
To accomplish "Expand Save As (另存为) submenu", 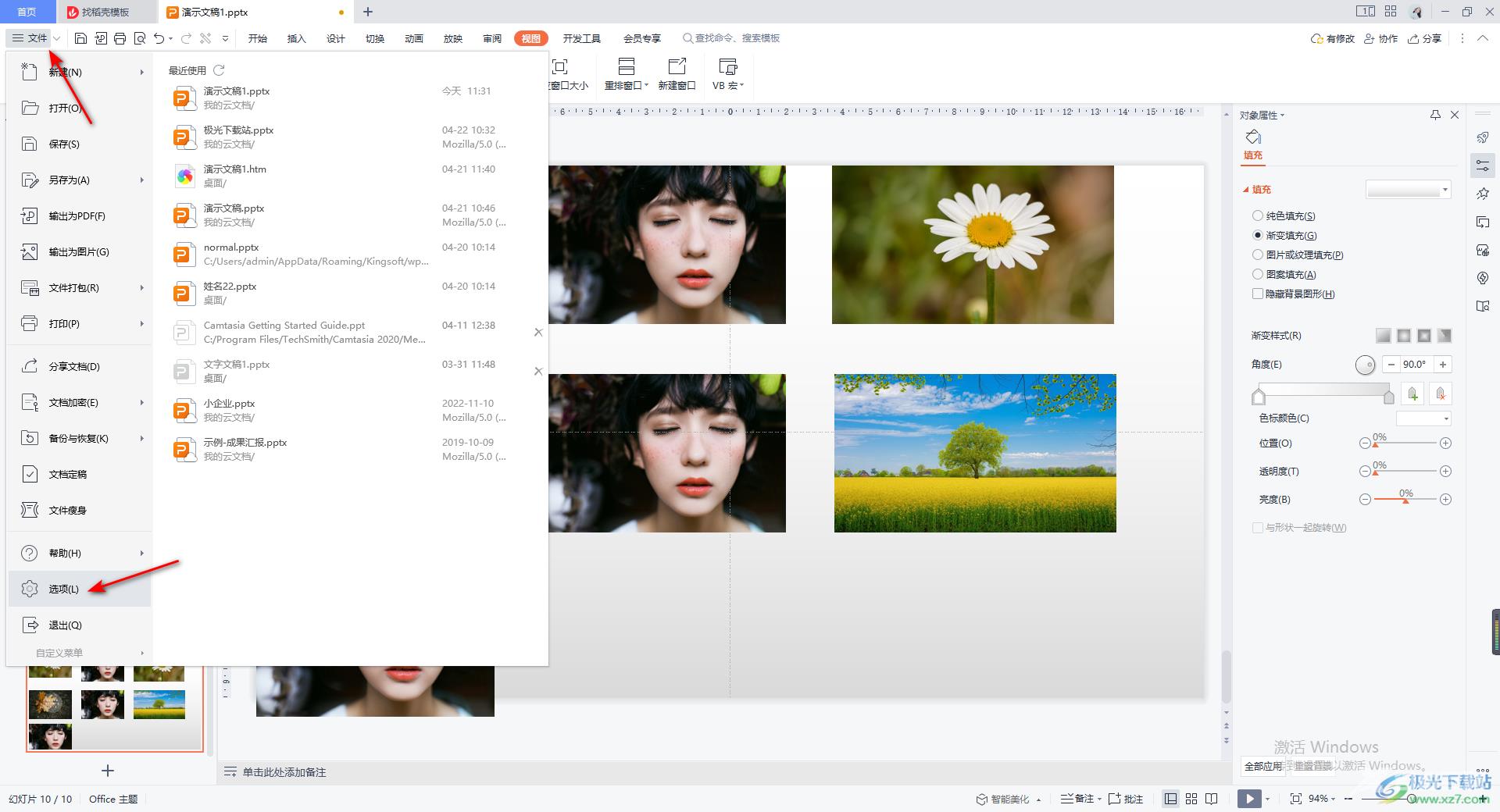I will click(x=141, y=180).
